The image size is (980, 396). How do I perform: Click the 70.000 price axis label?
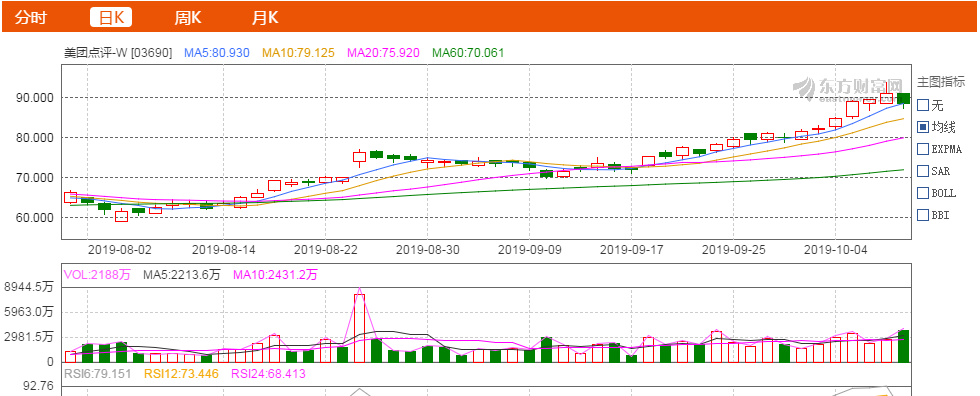pos(36,177)
